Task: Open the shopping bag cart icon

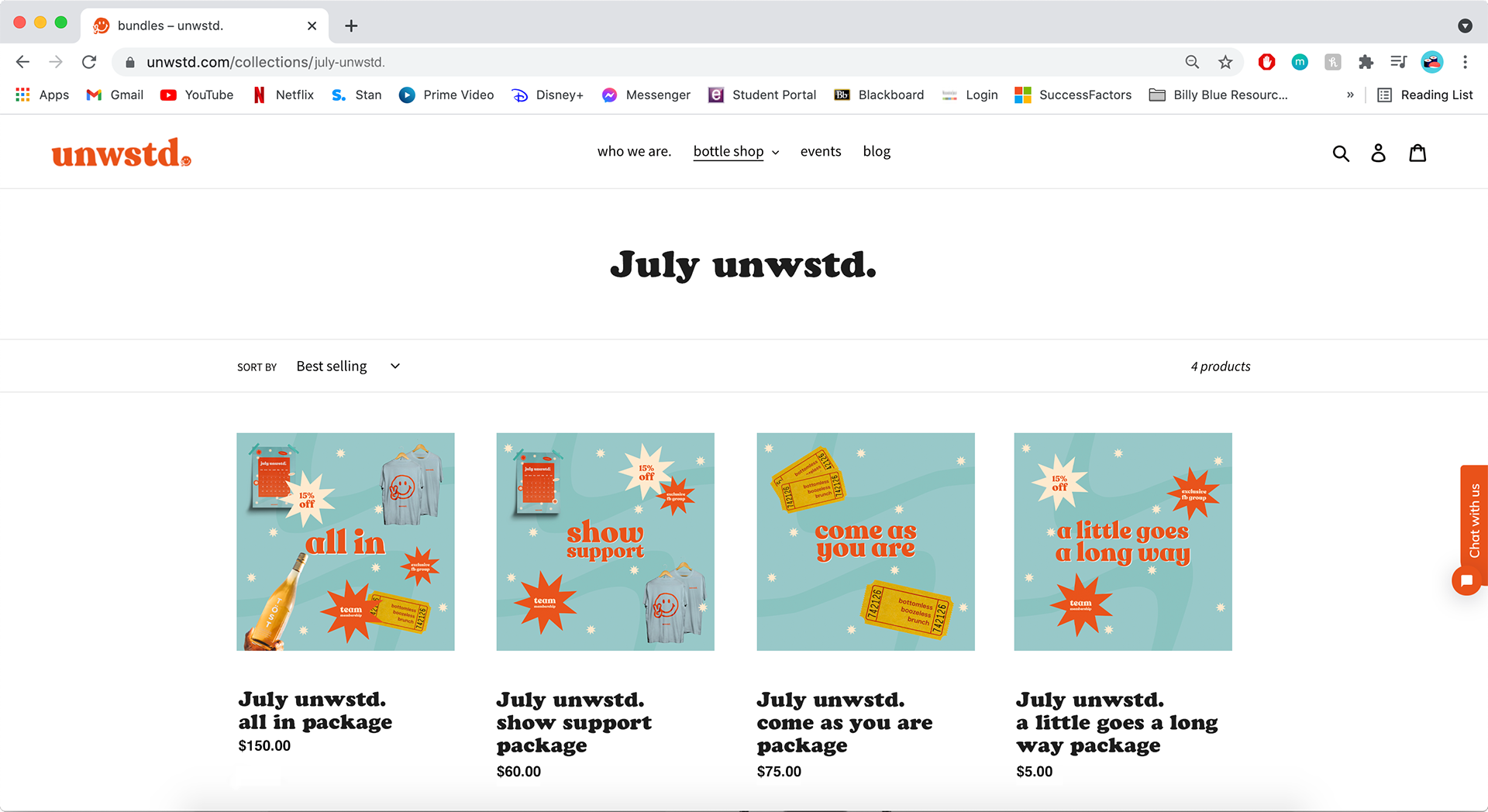Action: click(x=1417, y=153)
